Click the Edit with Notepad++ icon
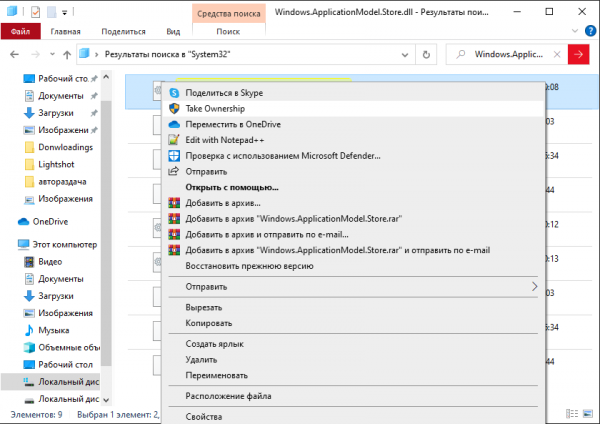Screen dimensions: 600x424 pyautogui.click(x=174, y=140)
